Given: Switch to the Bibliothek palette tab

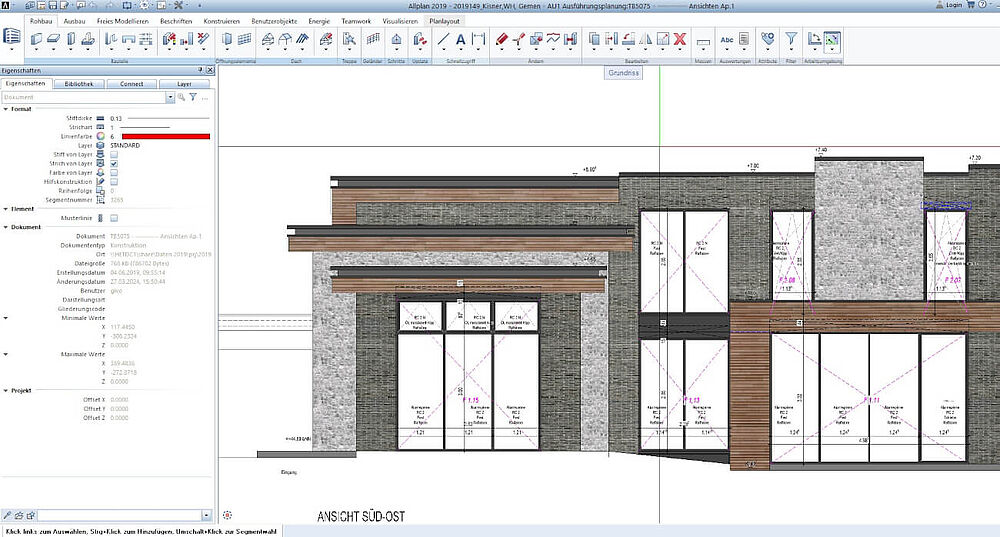Looking at the screenshot, I should click(79, 84).
